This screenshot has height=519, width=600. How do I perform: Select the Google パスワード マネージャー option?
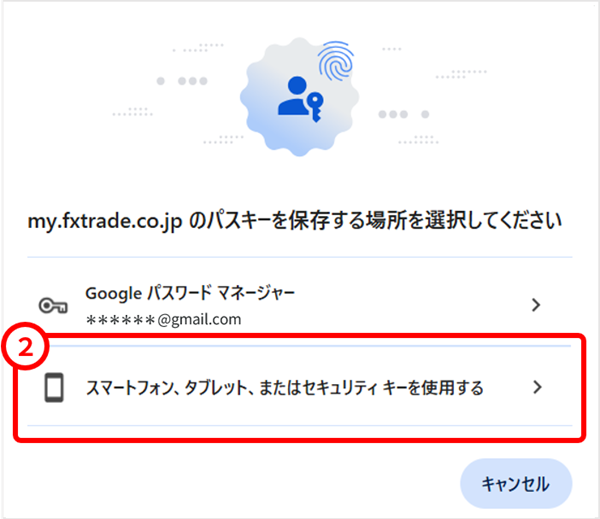pos(300,305)
